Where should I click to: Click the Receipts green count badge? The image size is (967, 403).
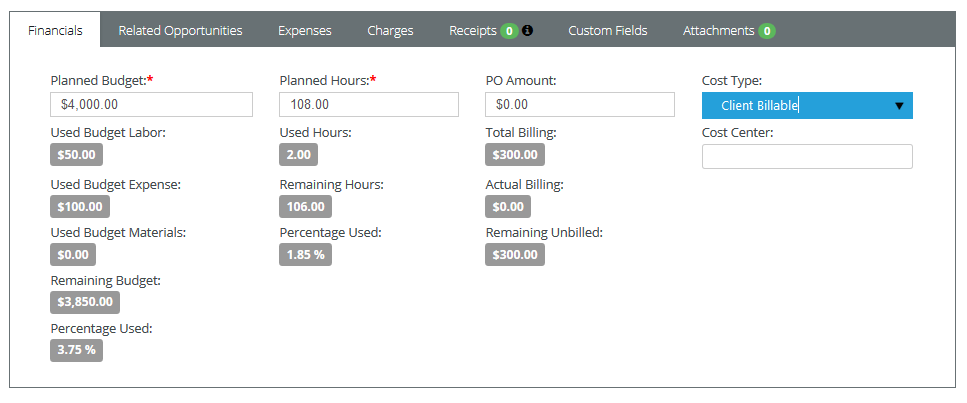(509, 31)
